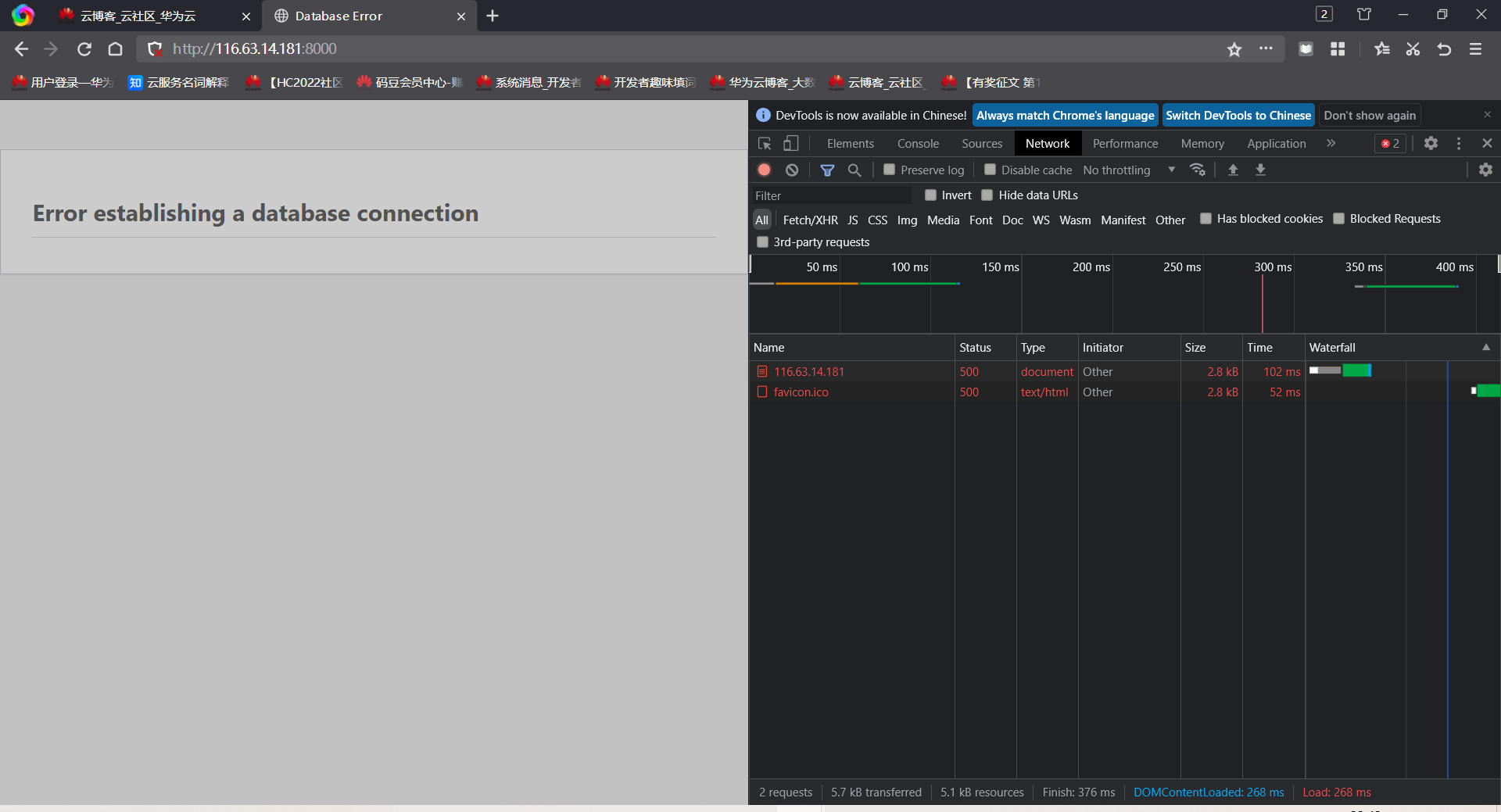Viewport: 1501px width, 812px height.
Task: Switch to the Sources tab
Action: [x=982, y=144]
